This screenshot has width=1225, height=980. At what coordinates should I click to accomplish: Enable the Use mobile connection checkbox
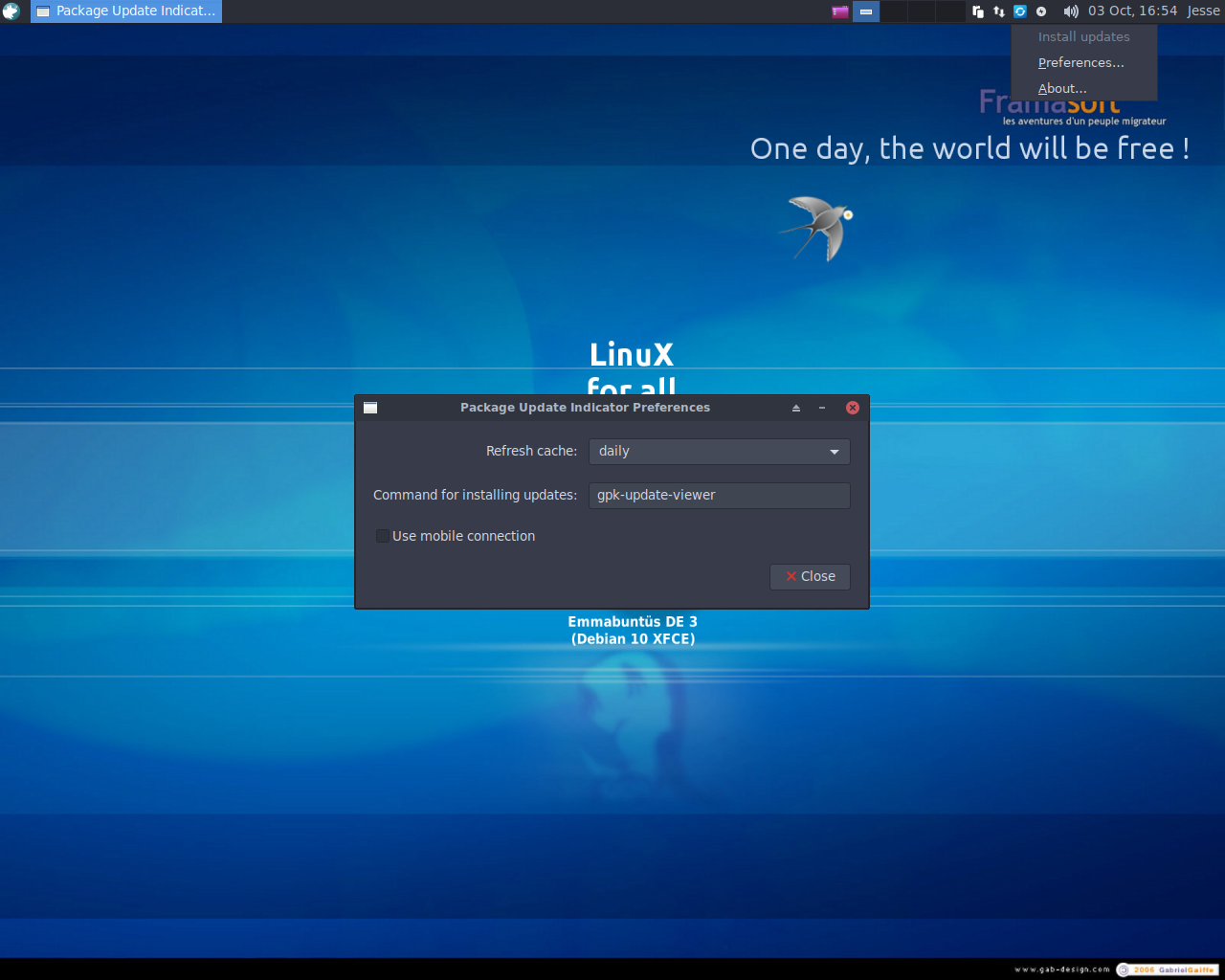click(x=383, y=536)
